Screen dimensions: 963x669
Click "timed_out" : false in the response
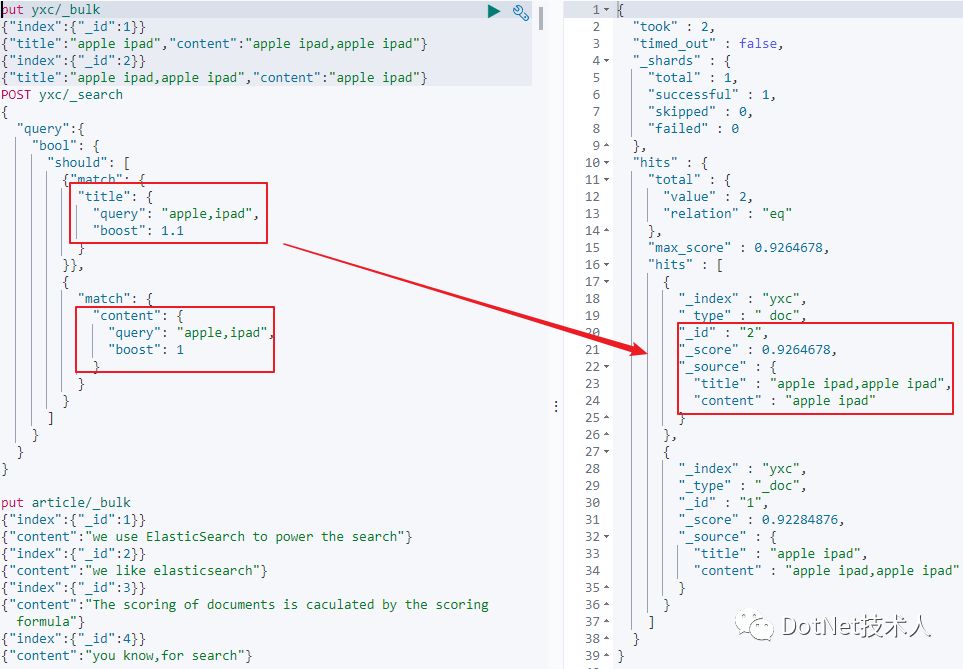708,44
